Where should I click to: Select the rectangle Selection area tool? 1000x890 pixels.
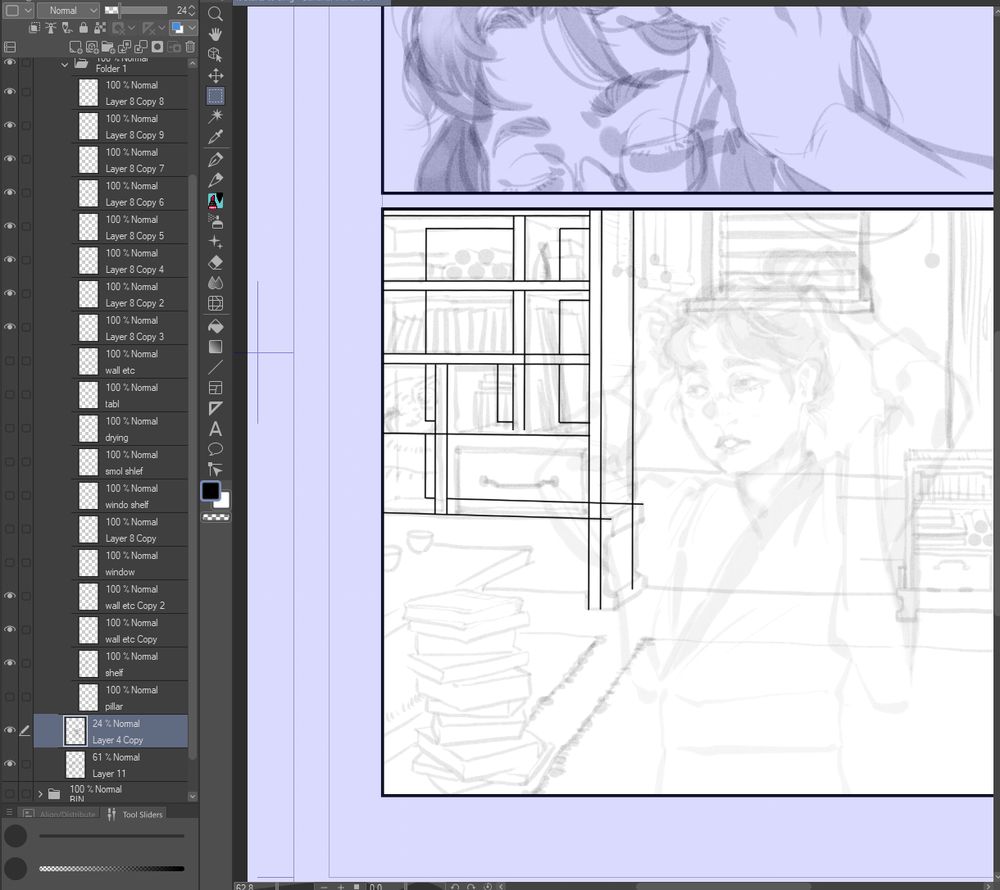pos(216,96)
